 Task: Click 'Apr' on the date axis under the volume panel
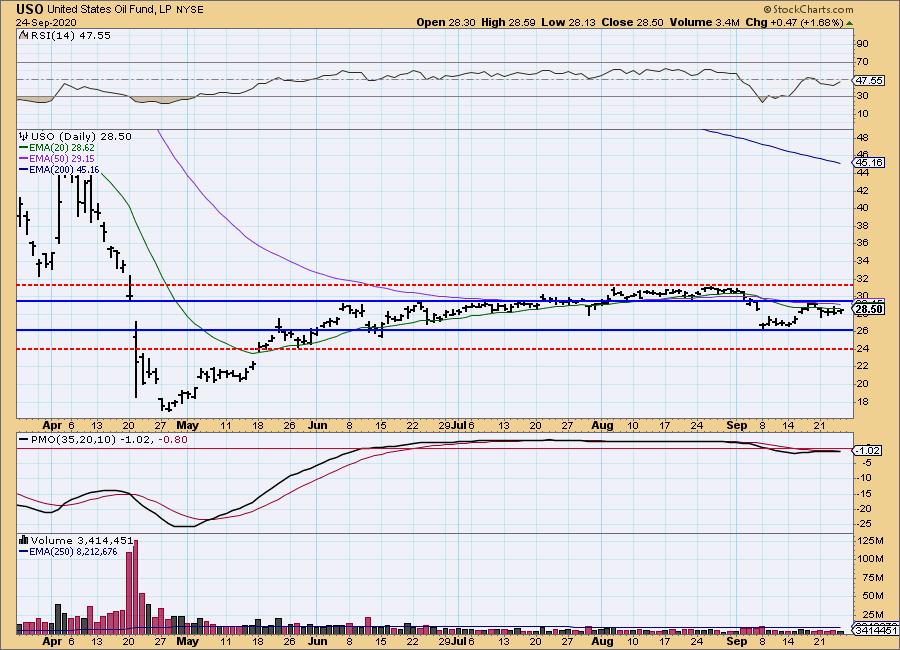(52, 641)
